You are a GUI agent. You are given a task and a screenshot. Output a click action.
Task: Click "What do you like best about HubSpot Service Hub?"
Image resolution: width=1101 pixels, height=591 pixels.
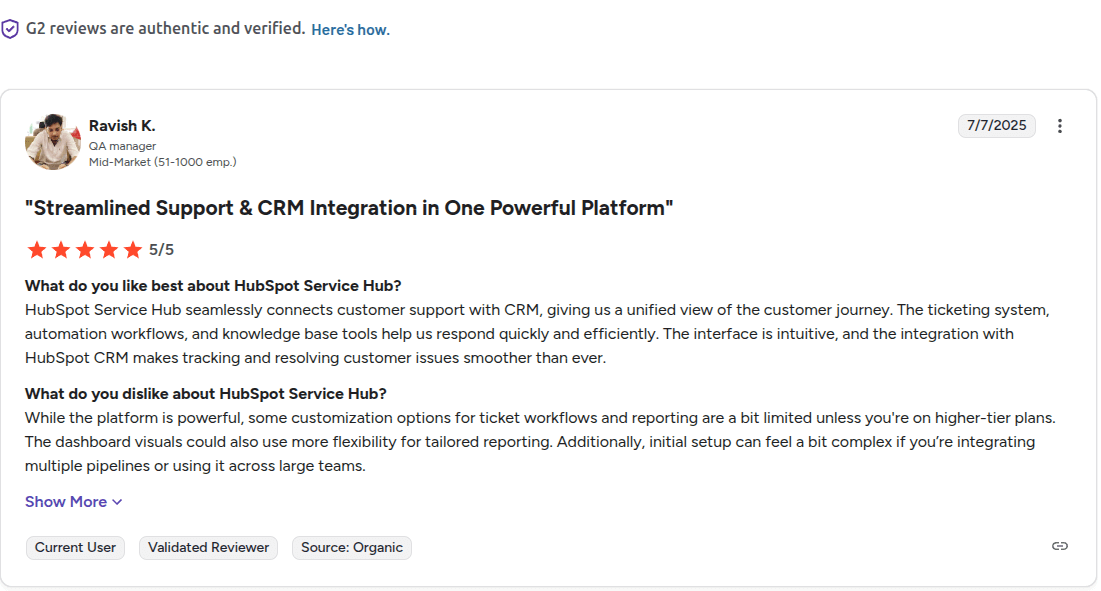[213, 286]
